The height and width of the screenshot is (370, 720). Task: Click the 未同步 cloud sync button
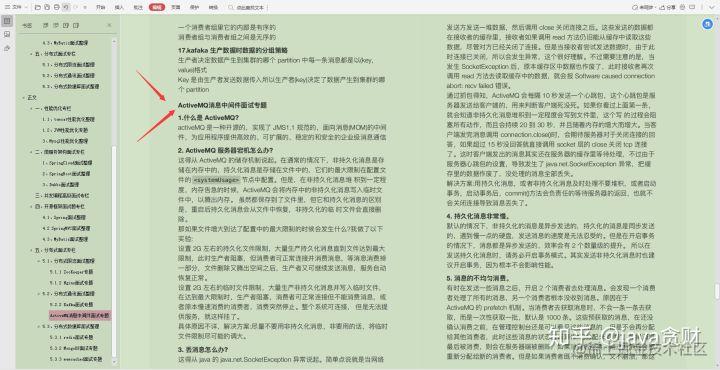(645, 7)
